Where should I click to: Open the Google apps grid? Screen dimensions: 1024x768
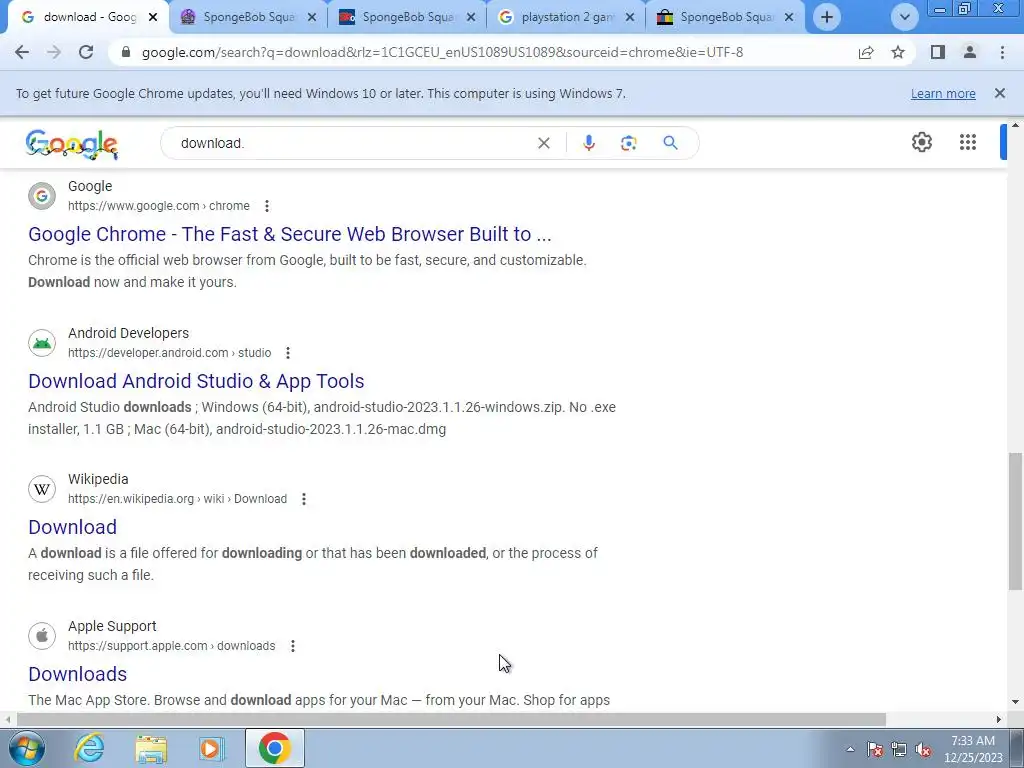pyautogui.click(x=968, y=142)
